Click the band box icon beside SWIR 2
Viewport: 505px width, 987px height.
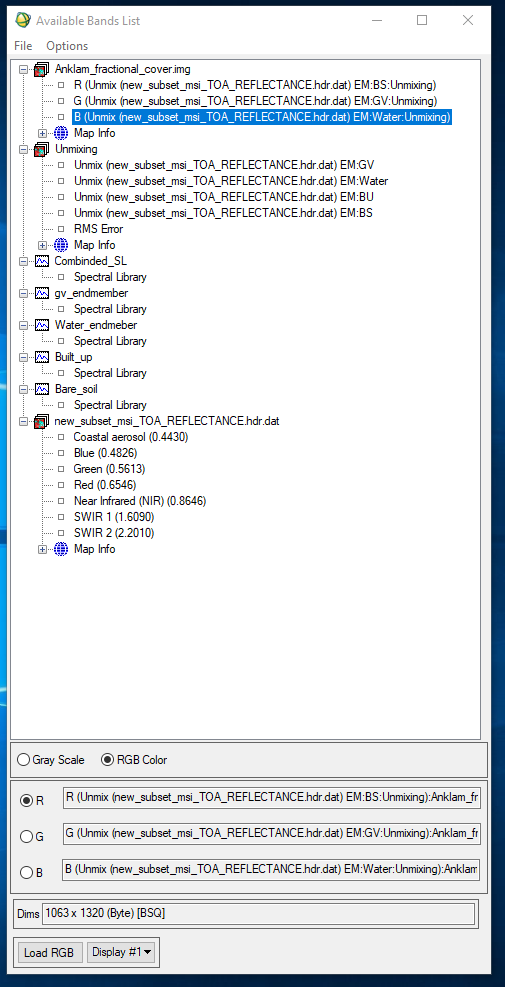(61, 533)
